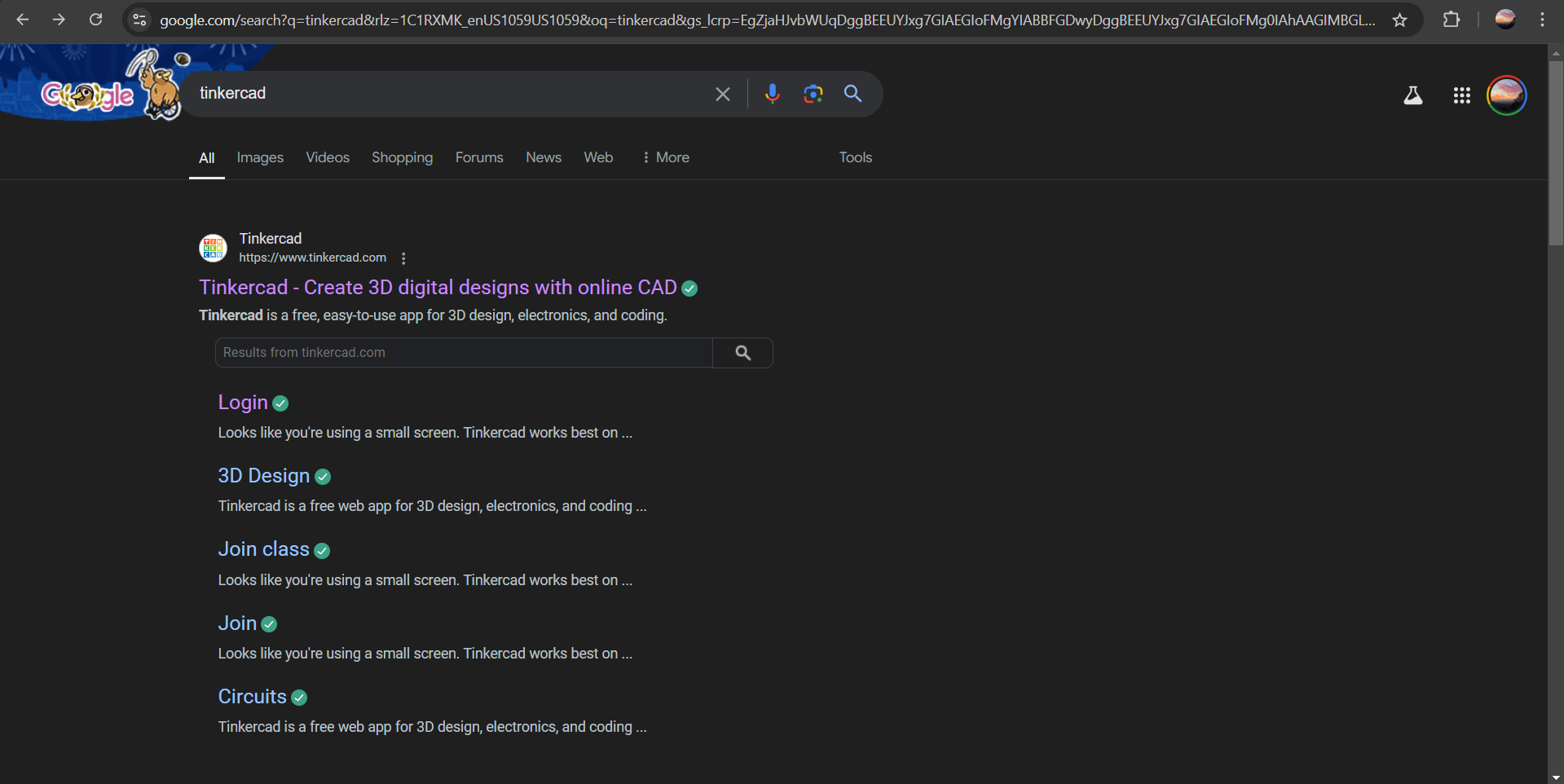Expand the More search filters menu

tap(665, 157)
